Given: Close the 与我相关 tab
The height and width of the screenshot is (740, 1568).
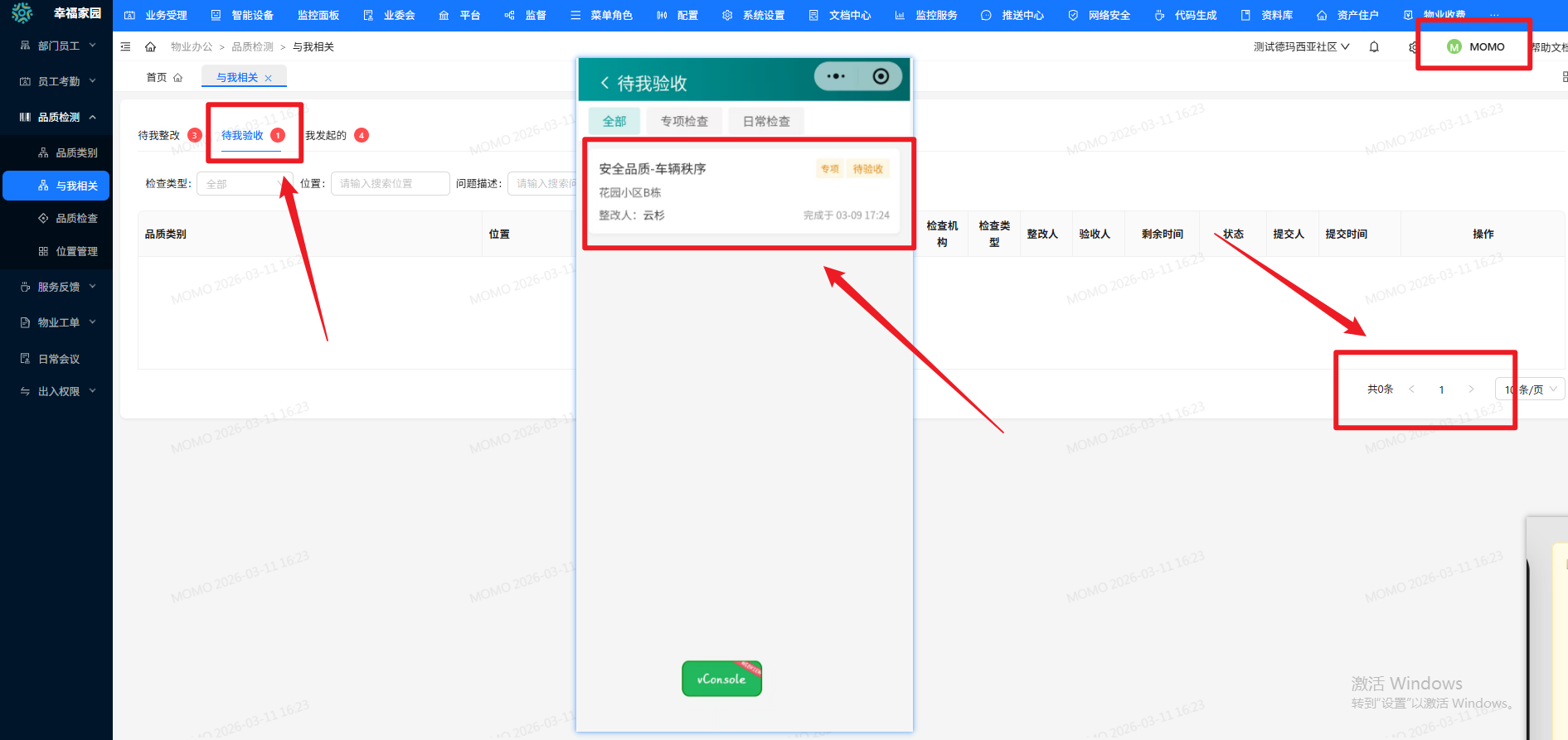Looking at the screenshot, I should tap(268, 78).
